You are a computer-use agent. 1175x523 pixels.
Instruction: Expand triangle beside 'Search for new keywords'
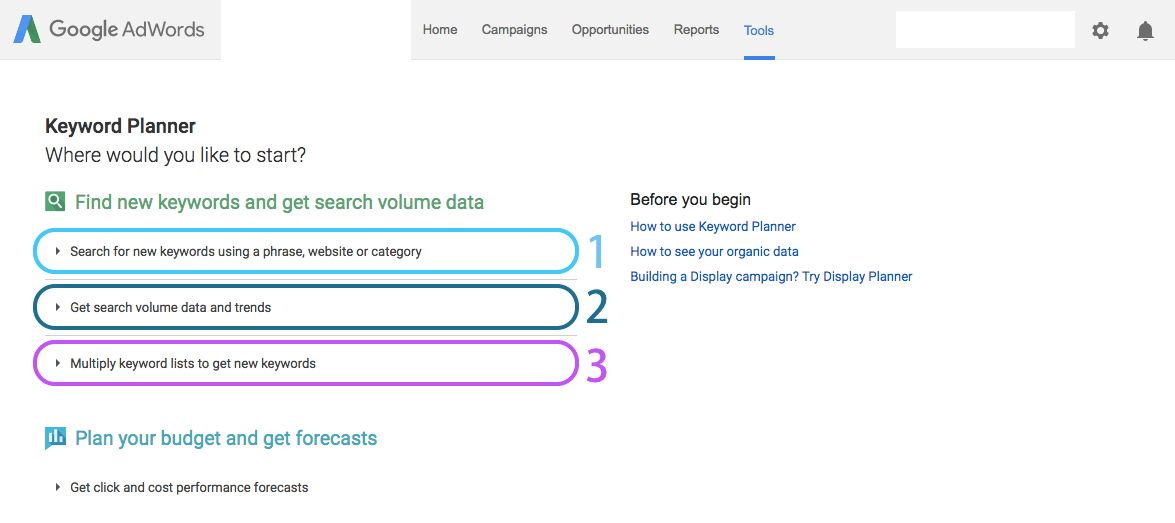click(58, 252)
